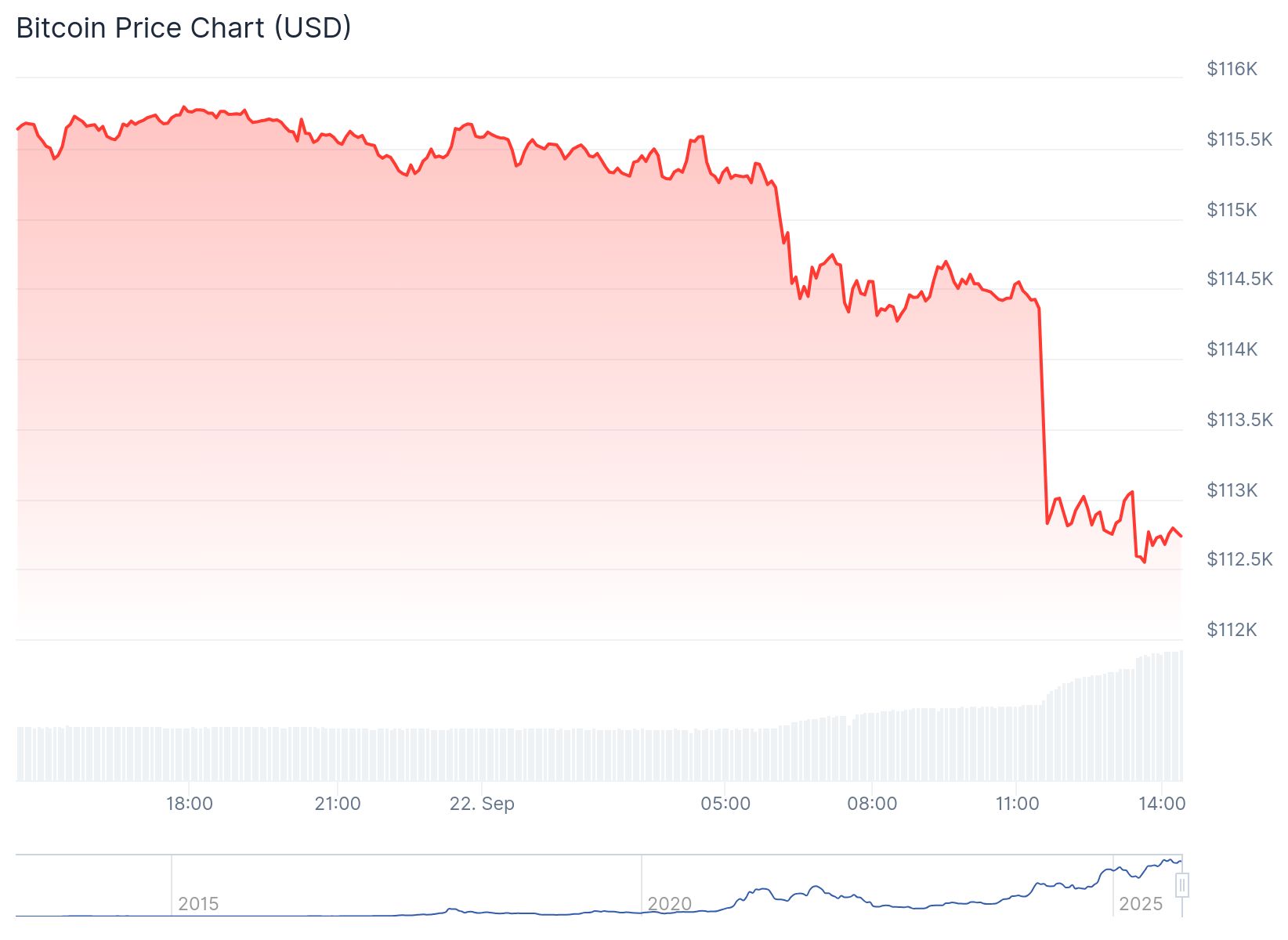Click the 08:00 time axis label

pos(872,804)
